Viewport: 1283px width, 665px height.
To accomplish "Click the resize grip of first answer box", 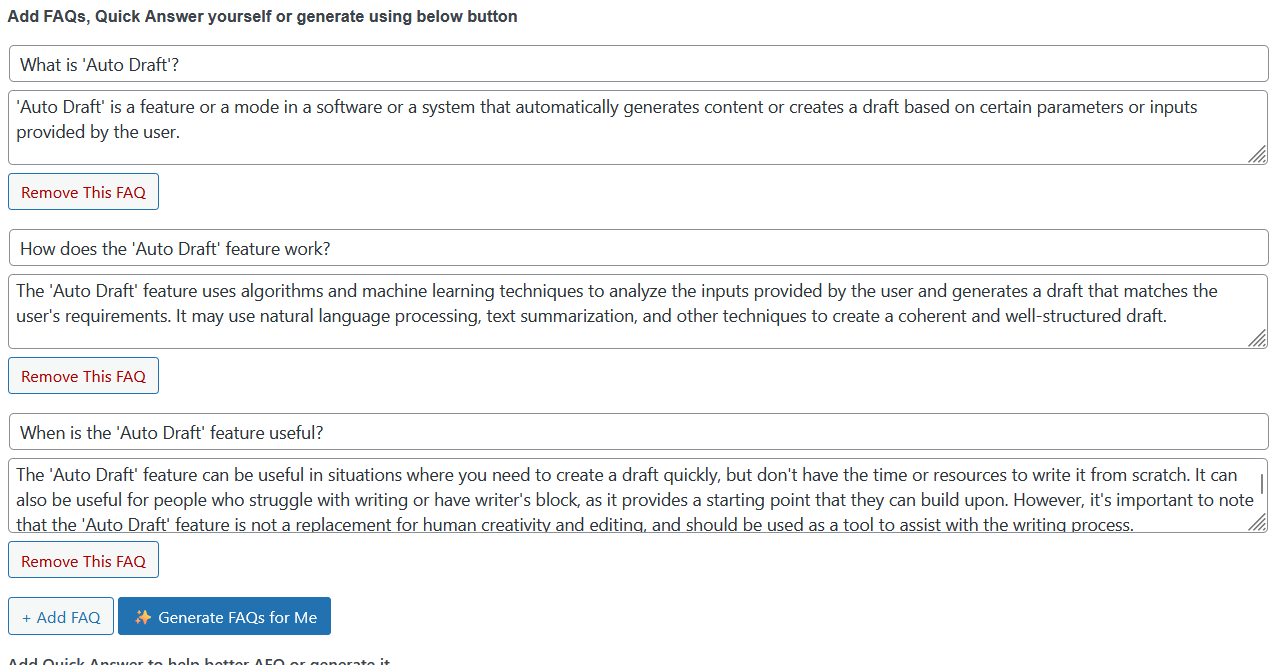I will [x=1258, y=155].
